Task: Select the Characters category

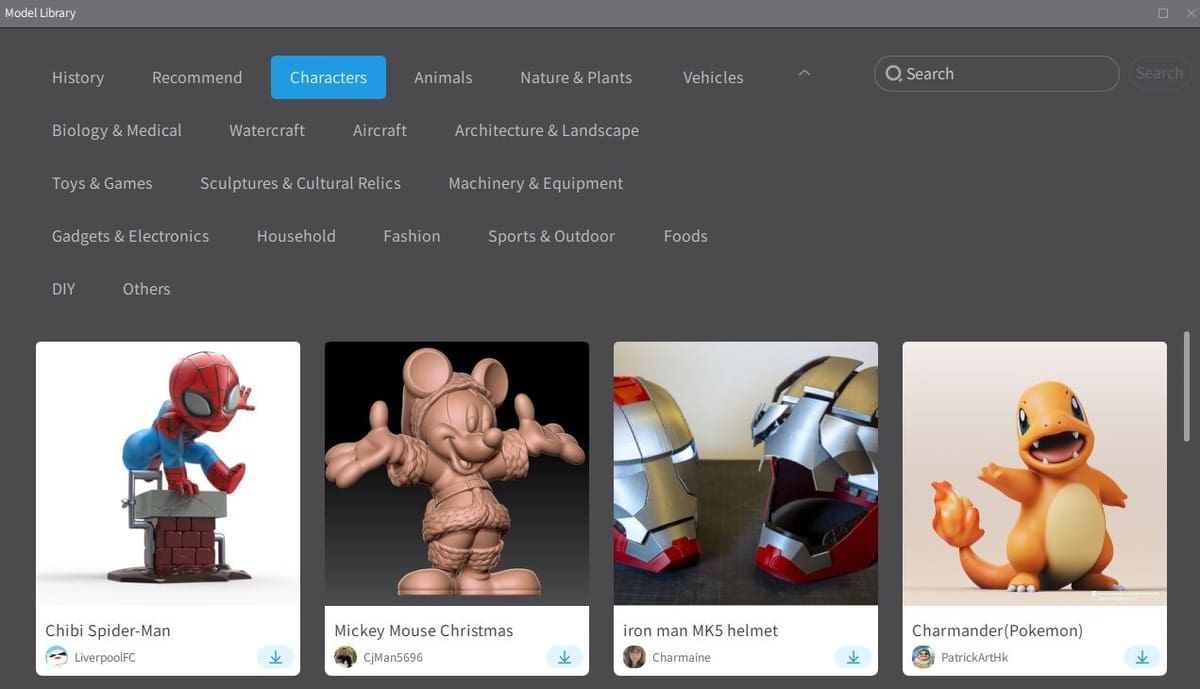Action: click(x=328, y=77)
